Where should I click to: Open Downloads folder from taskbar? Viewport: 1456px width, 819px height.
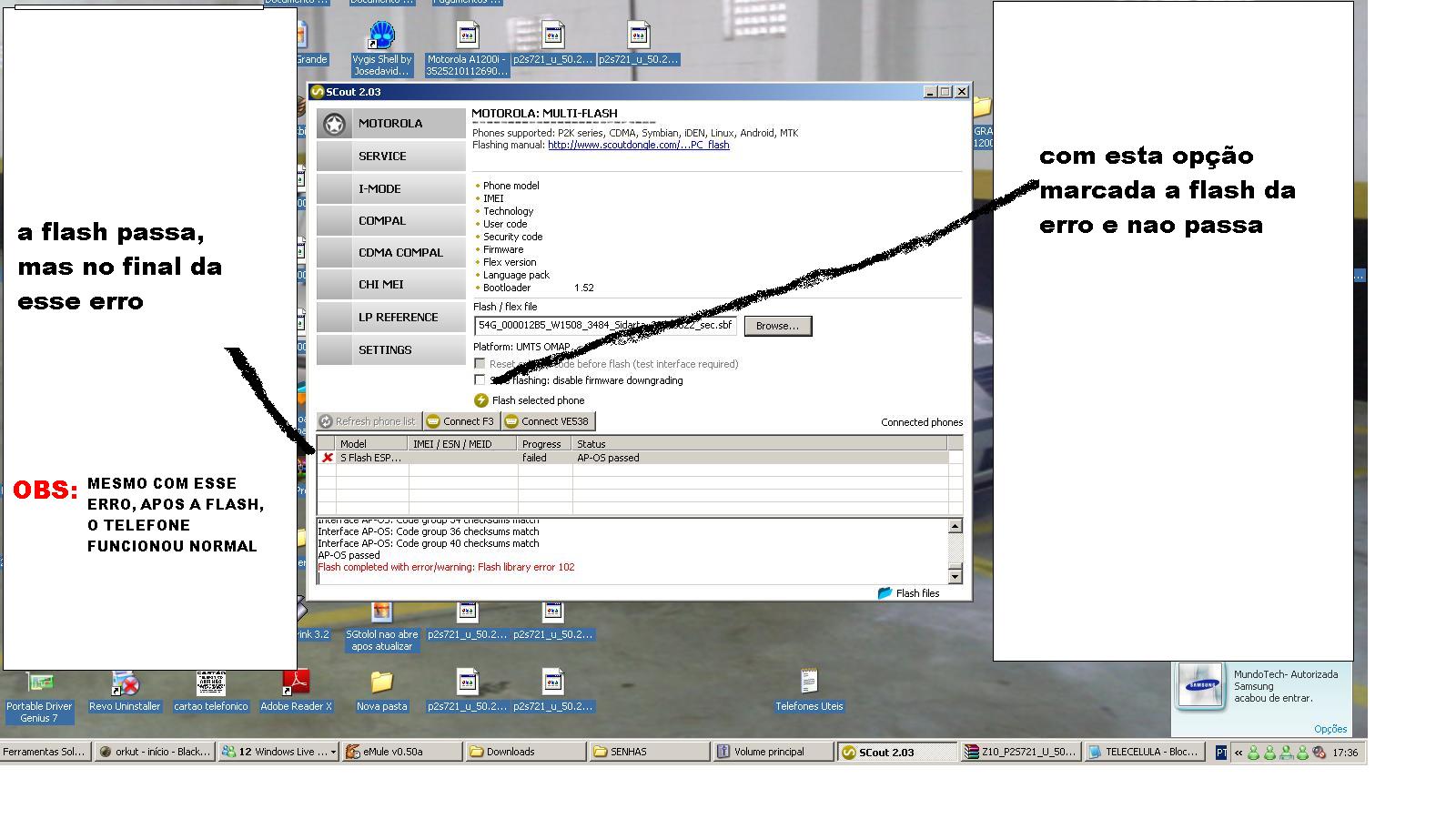[x=526, y=752]
